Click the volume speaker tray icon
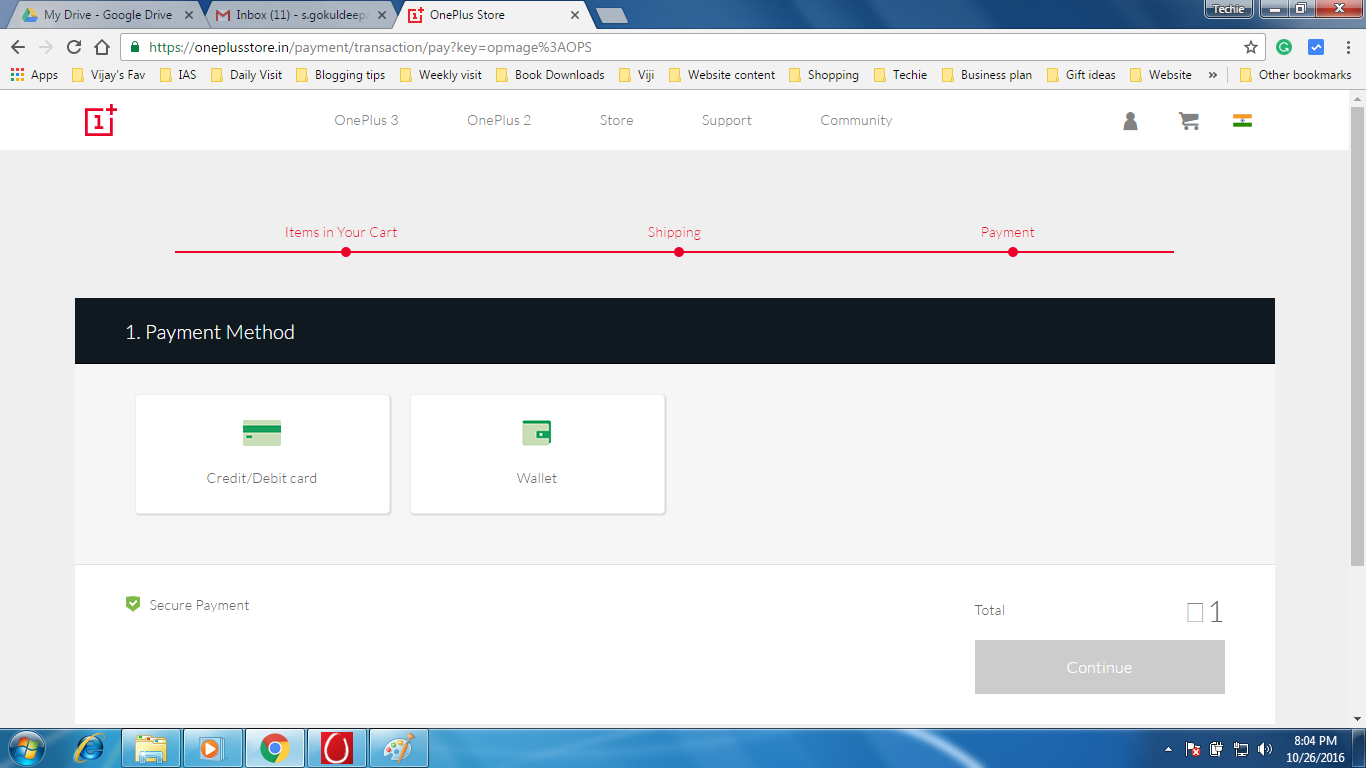This screenshot has width=1366, height=768. coord(1265,749)
